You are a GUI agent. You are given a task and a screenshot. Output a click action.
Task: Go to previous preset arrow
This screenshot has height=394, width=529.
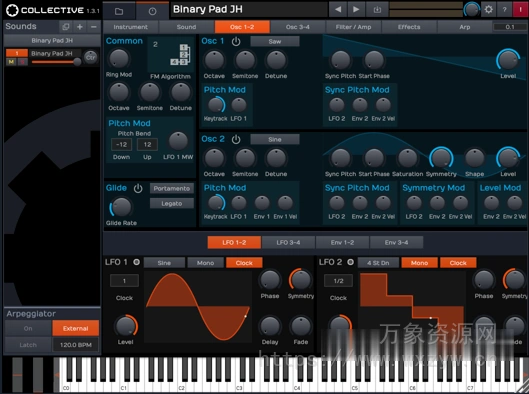click(338, 10)
